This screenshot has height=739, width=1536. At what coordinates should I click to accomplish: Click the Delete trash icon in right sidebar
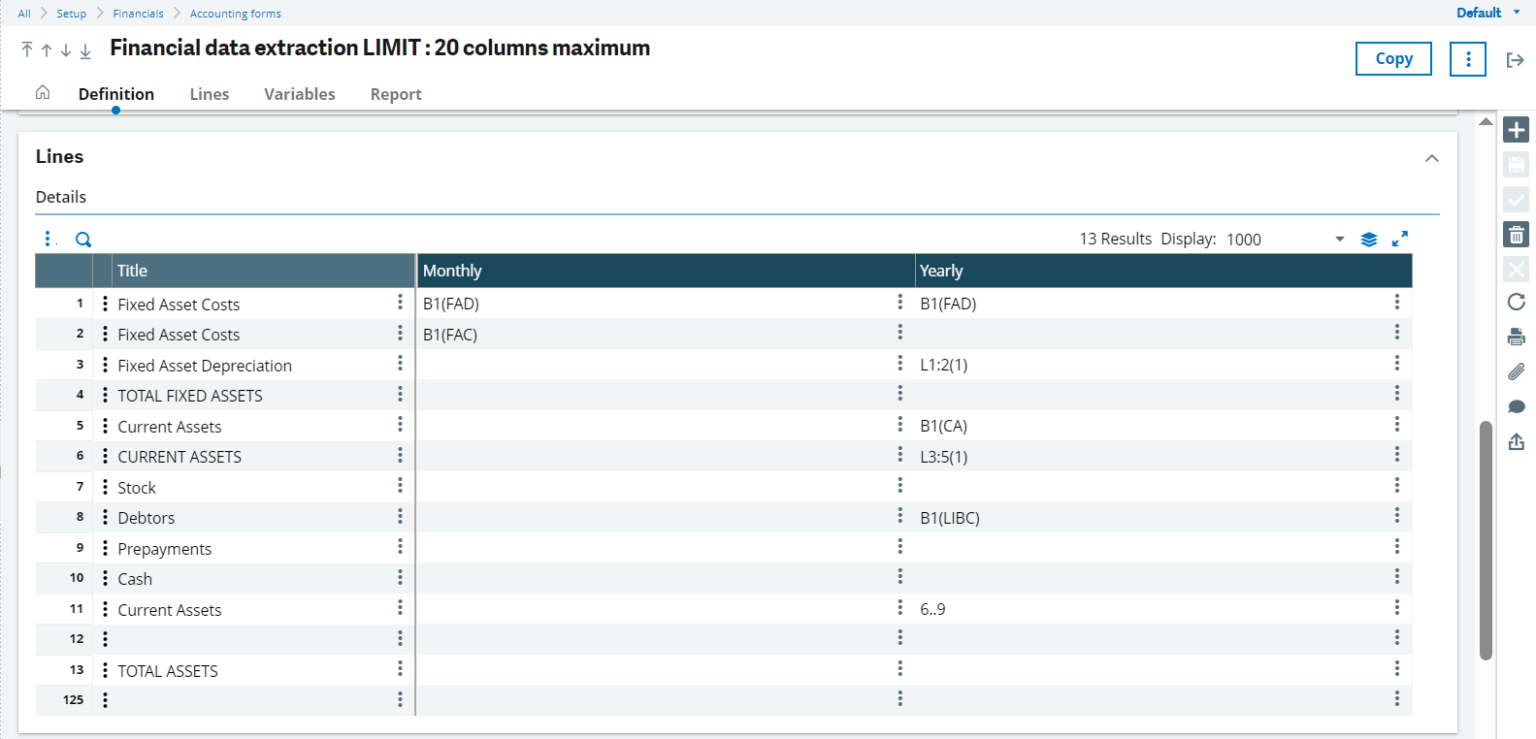[1516, 235]
